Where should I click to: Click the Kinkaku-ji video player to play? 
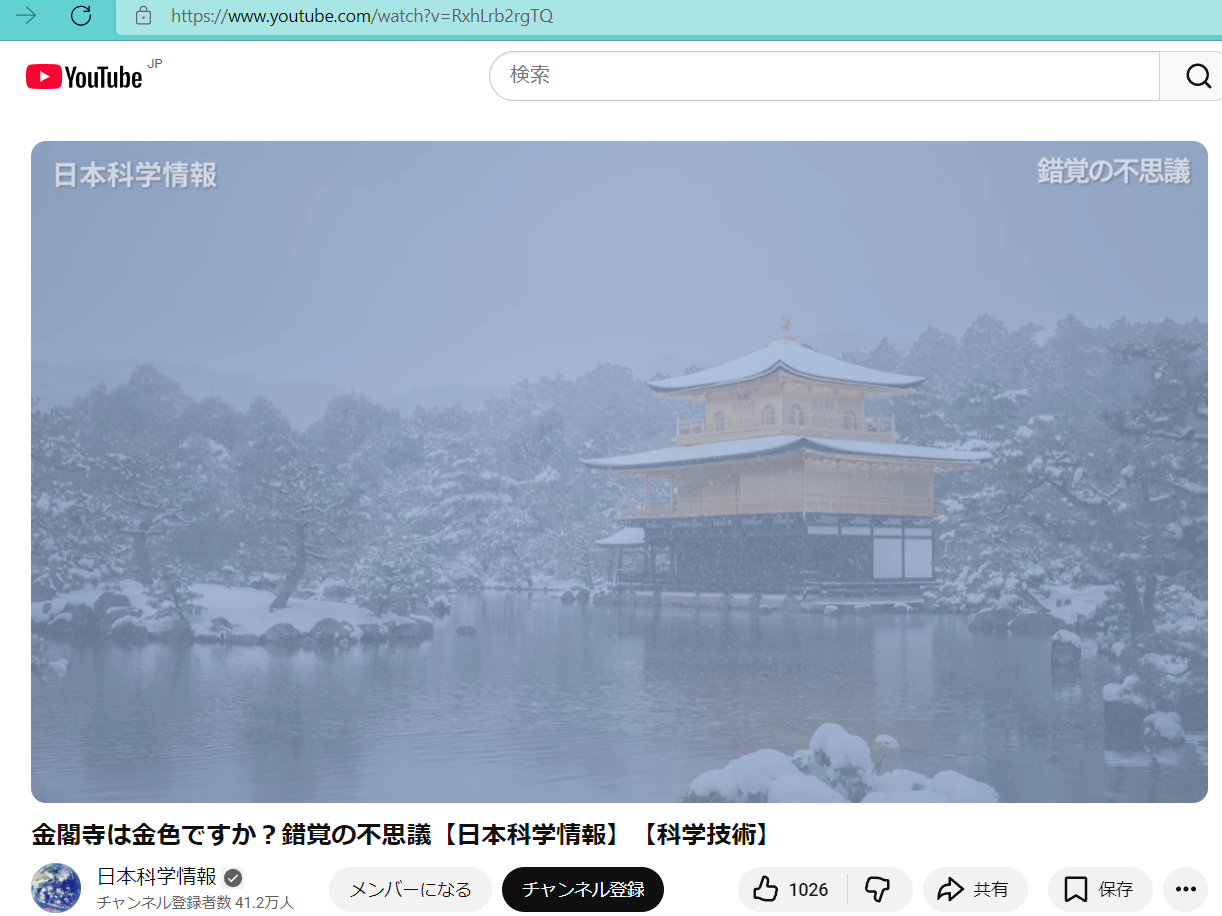619,471
